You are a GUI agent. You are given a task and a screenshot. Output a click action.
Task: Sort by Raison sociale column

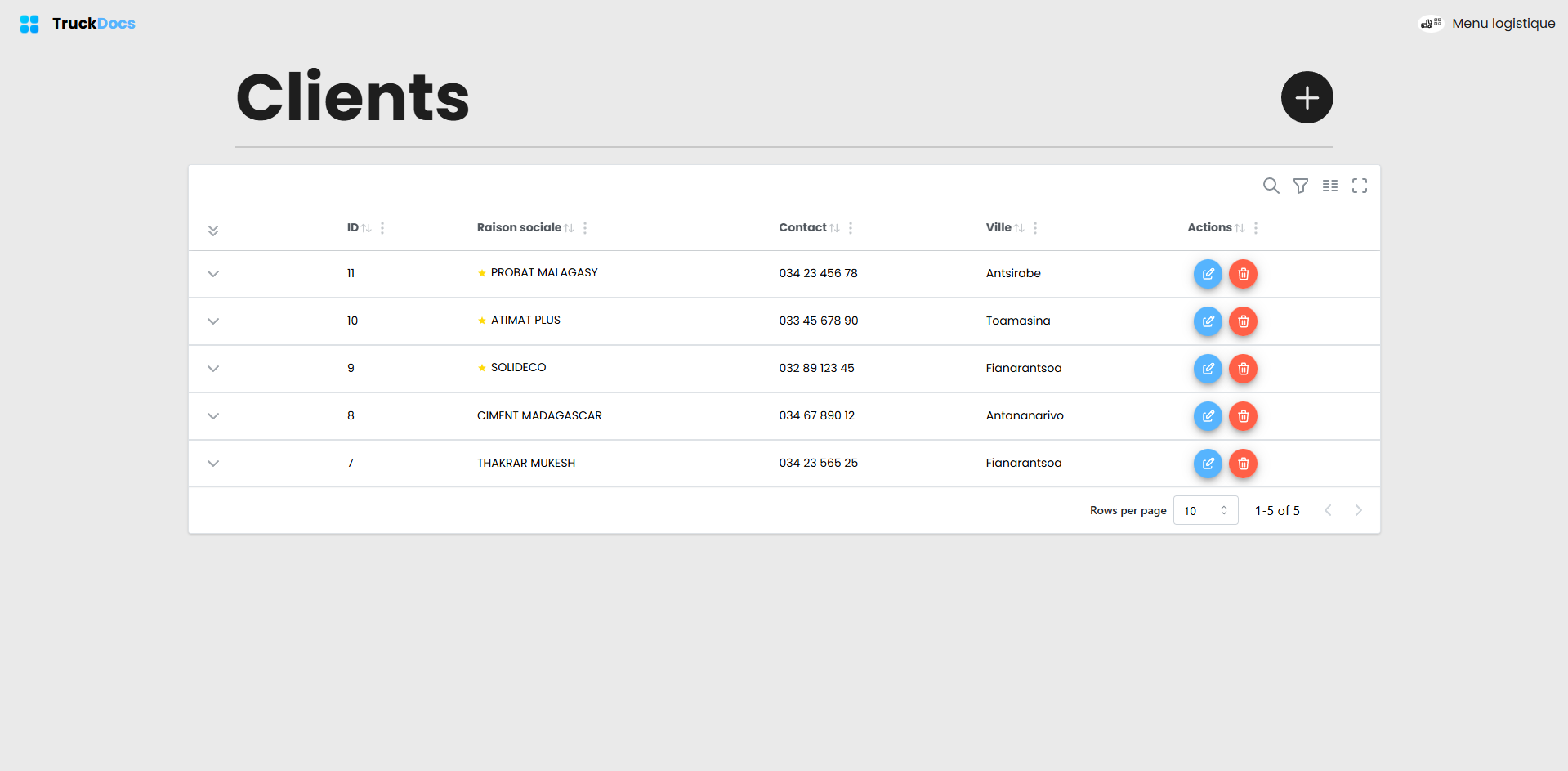(569, 228)
